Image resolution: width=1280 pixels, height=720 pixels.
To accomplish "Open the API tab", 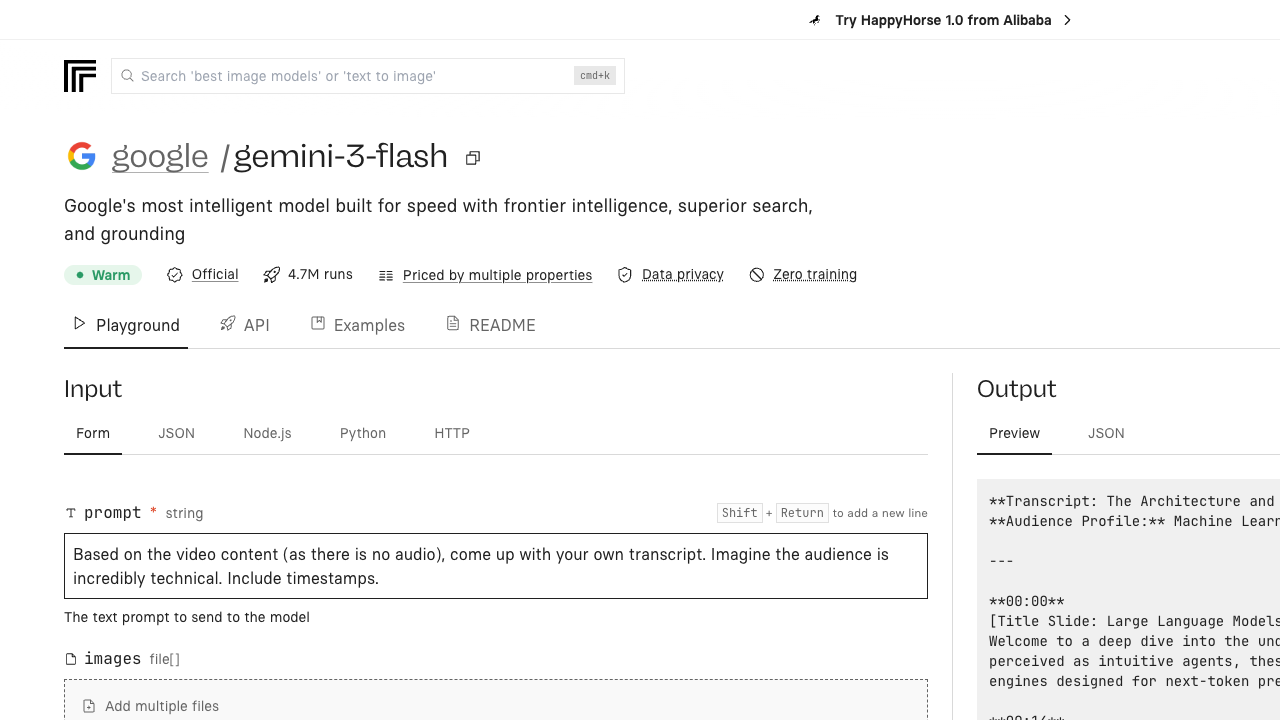I will 245,325.
